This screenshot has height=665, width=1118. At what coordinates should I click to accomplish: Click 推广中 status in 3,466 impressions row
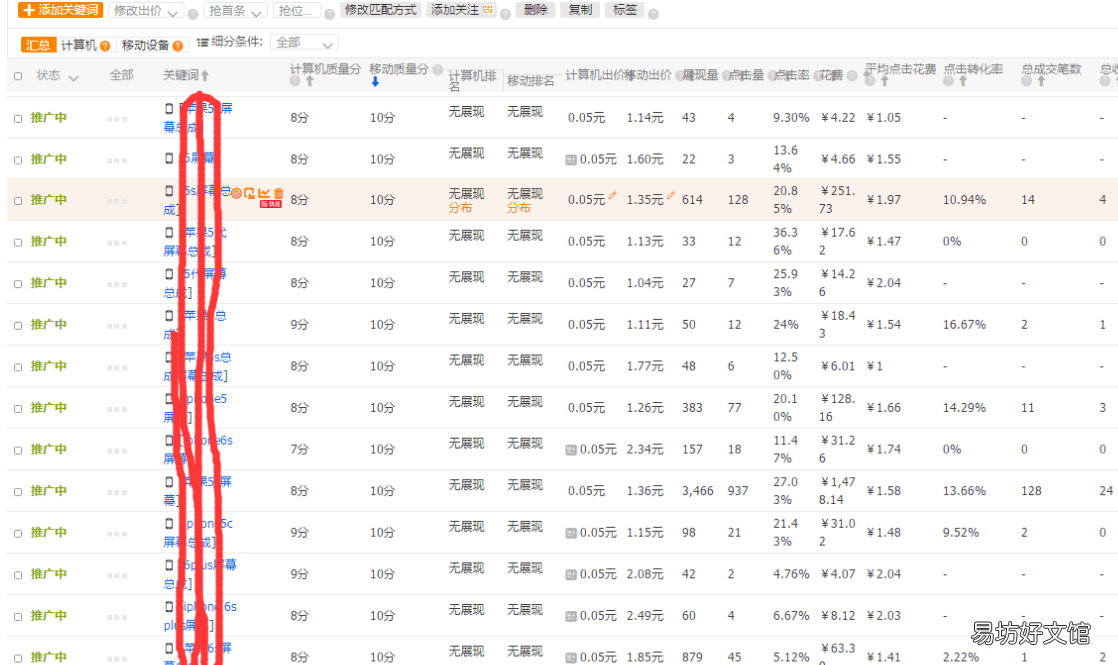pos(48,491)
